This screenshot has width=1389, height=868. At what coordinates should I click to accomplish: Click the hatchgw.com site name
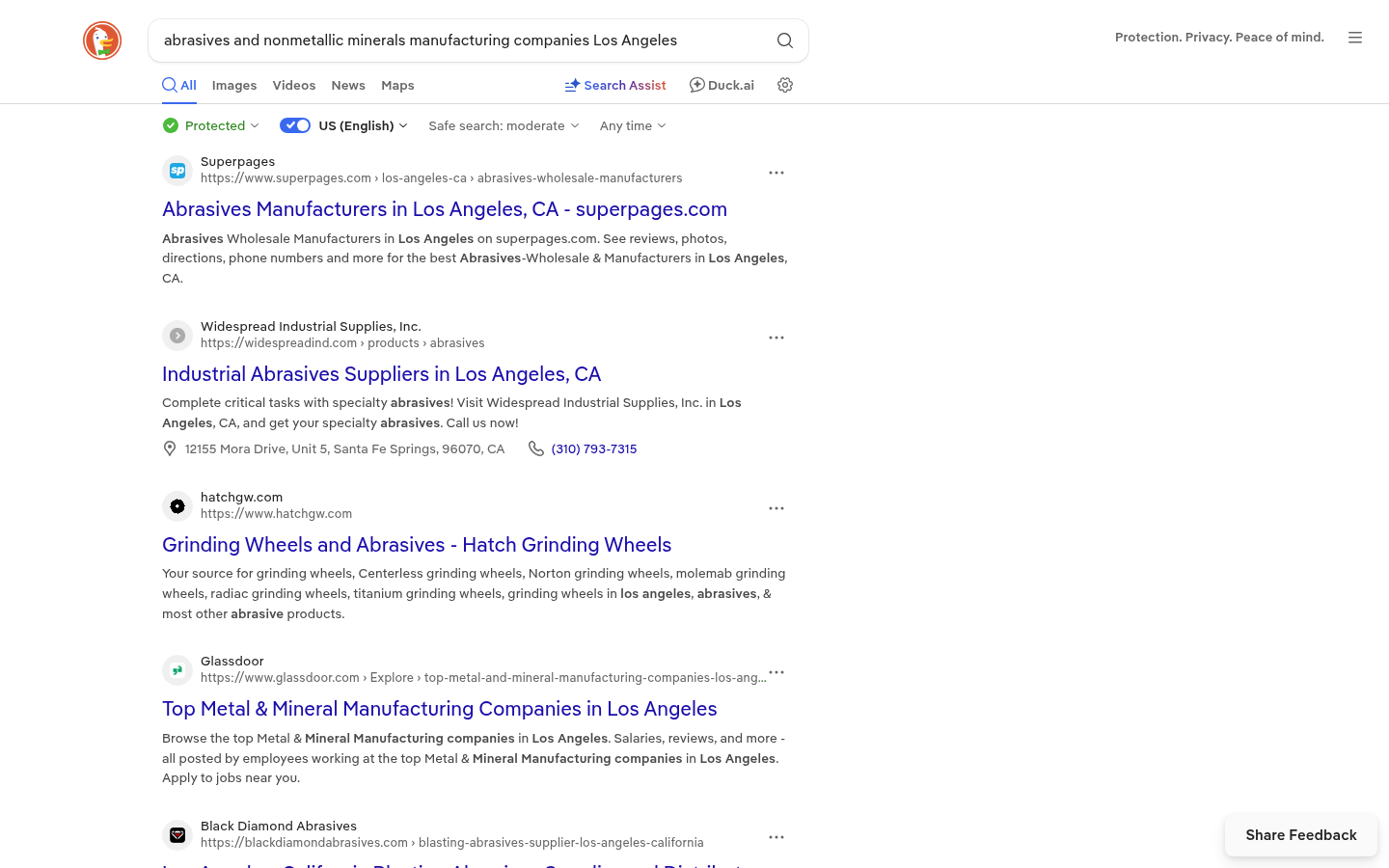[242, 498]
